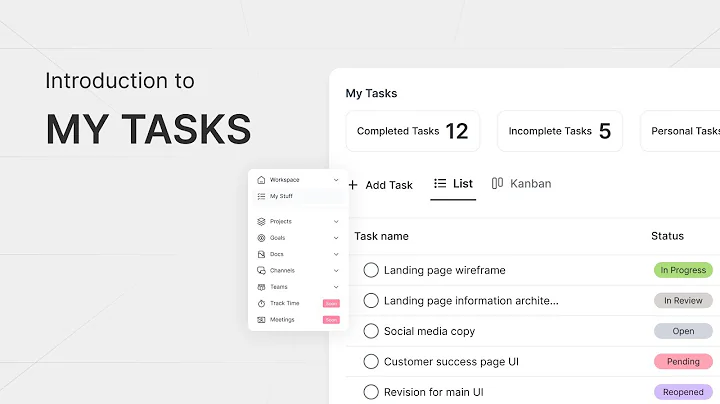Open the Revision for main UI name

(x=433, y=392)
